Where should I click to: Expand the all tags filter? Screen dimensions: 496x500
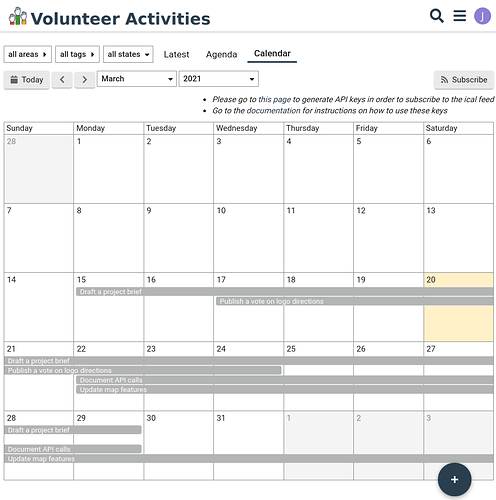pyautogui.click(x=77, y=54)
